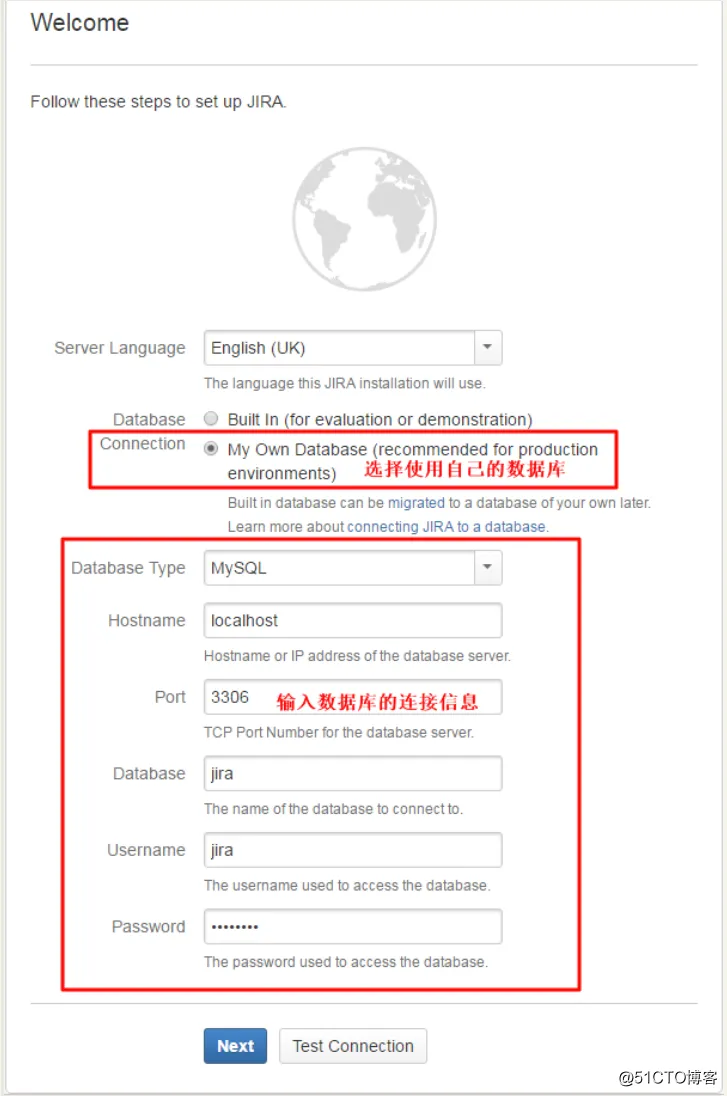The width and height of the screenshot is (727, 1096).
Task: Click 'The username used to access' help text
Action: [347, 886]
